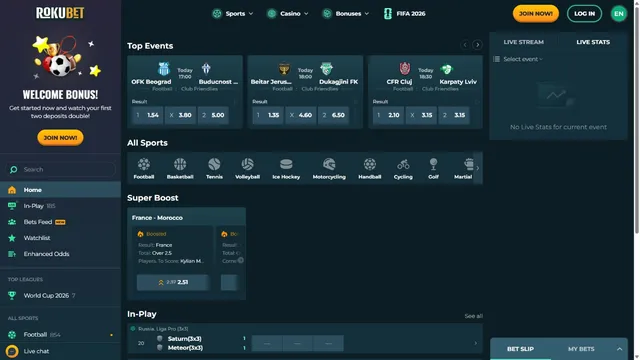Select Basketball sport icon
The image size is (640, 360).
coord(180,168)
